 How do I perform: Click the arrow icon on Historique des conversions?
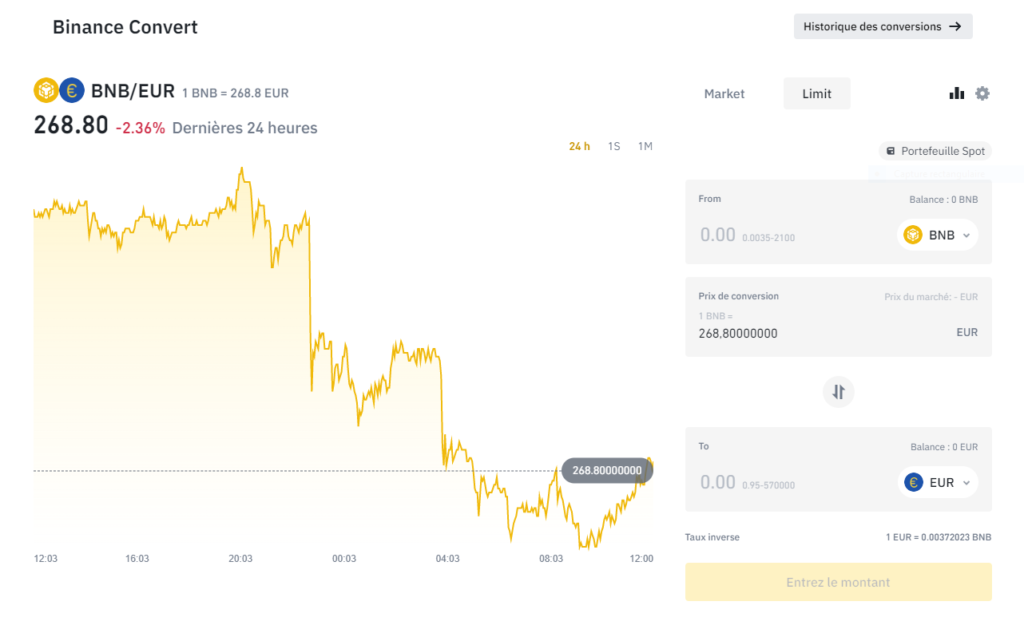click(x=957, y=26)
